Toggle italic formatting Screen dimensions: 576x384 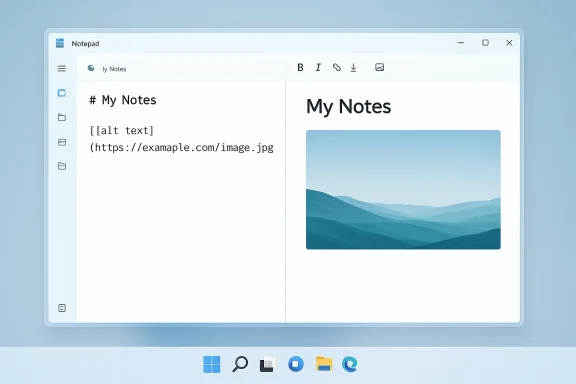click(318, 67)
